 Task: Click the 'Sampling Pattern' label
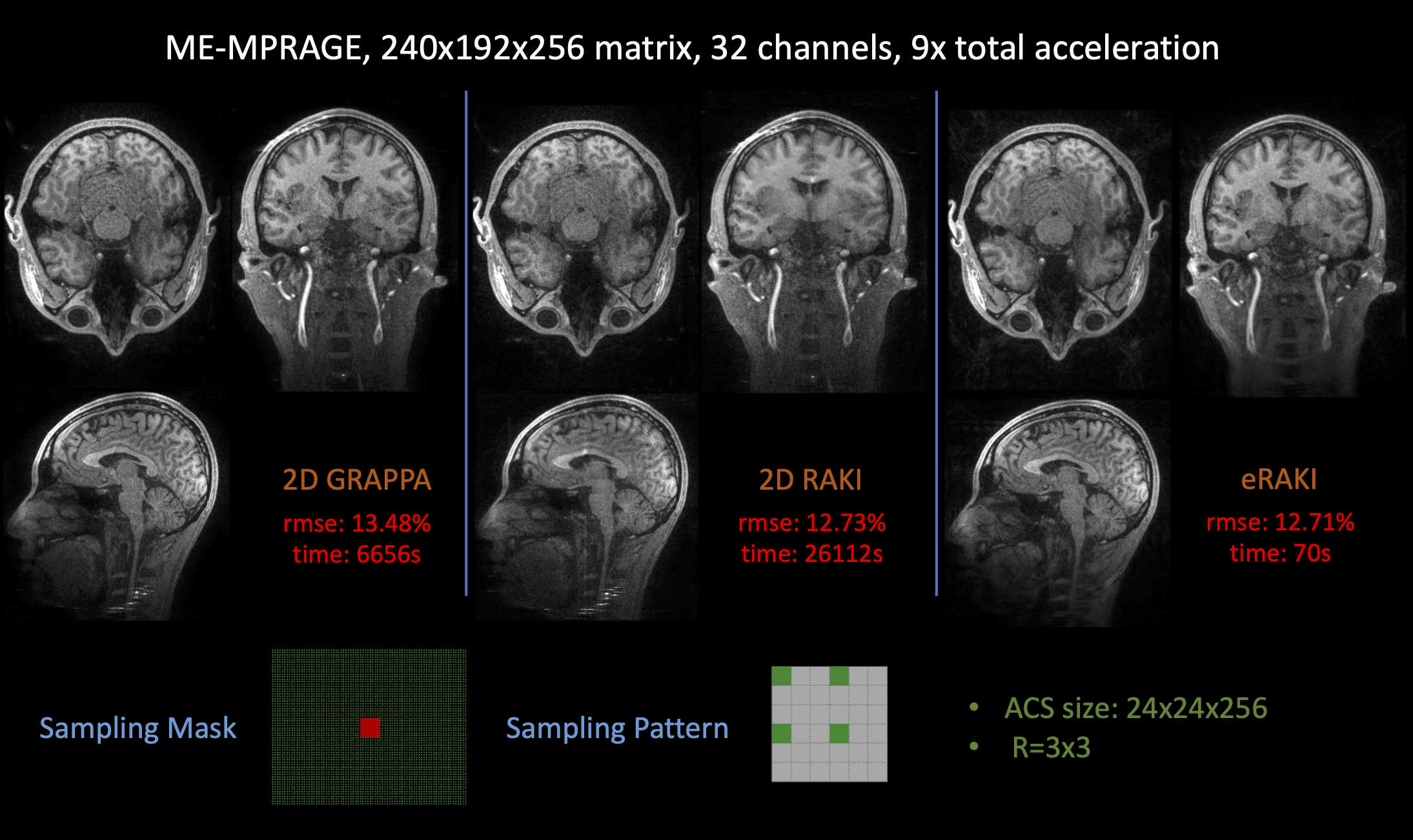[617, 728]
